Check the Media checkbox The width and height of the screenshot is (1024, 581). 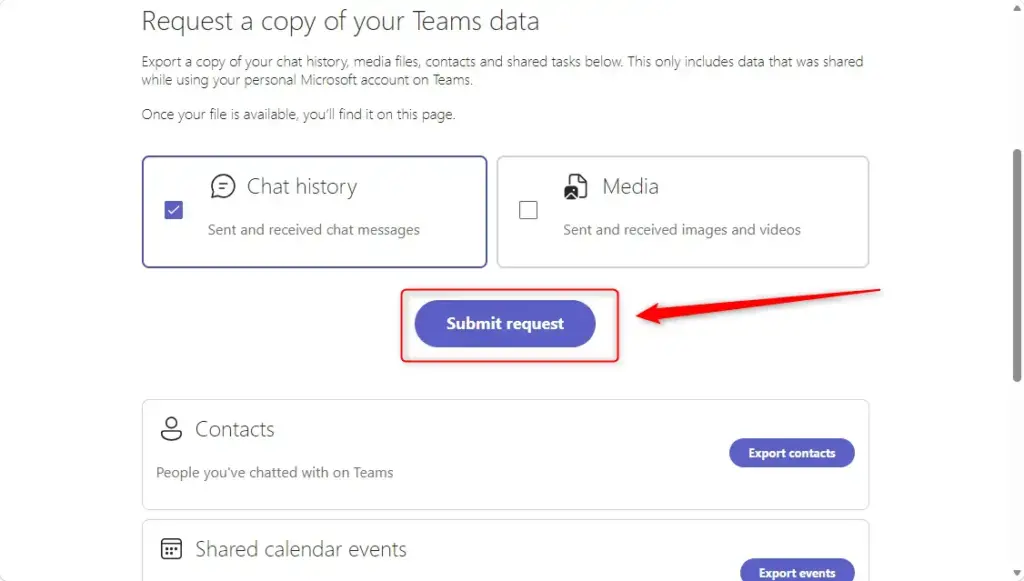528,210
